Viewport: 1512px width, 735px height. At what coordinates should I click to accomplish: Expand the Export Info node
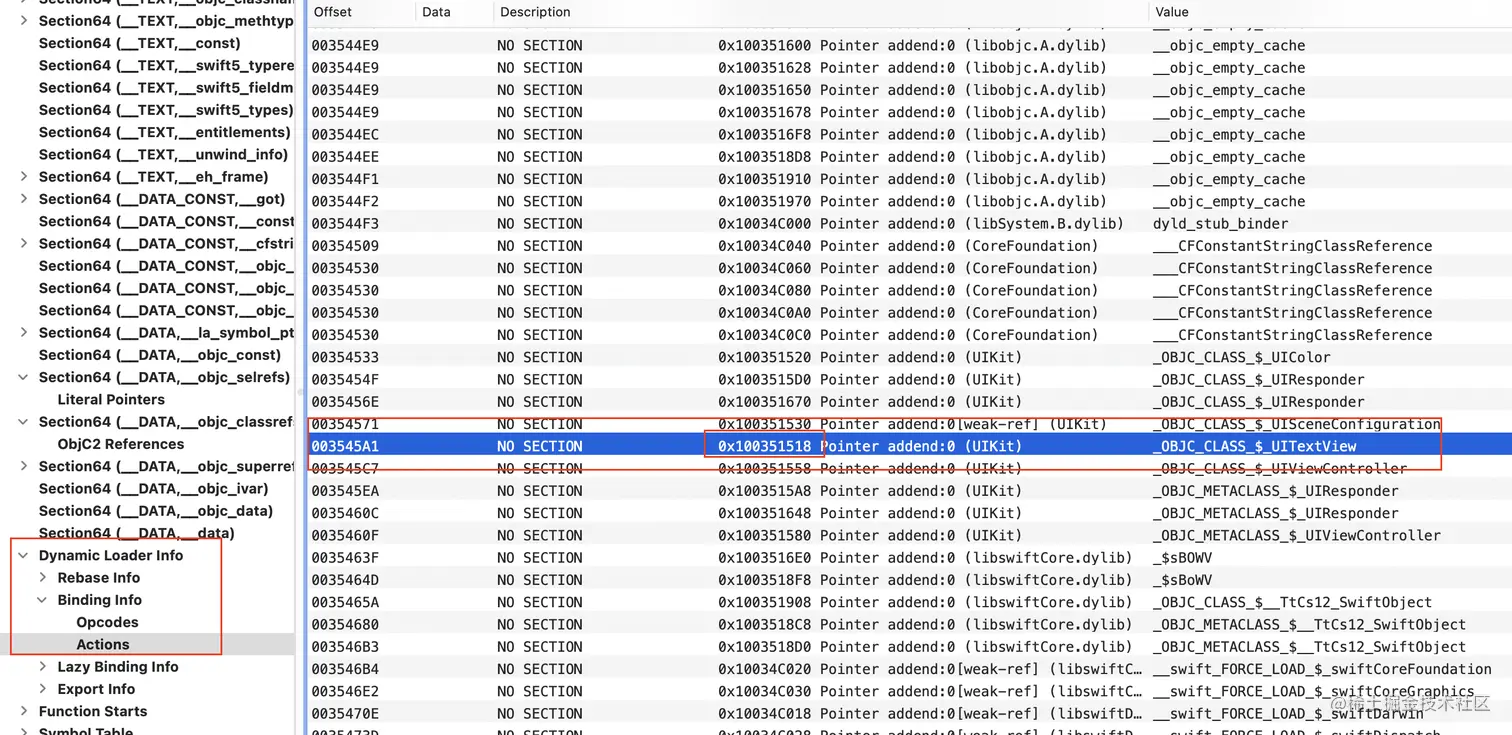(42, 689)
